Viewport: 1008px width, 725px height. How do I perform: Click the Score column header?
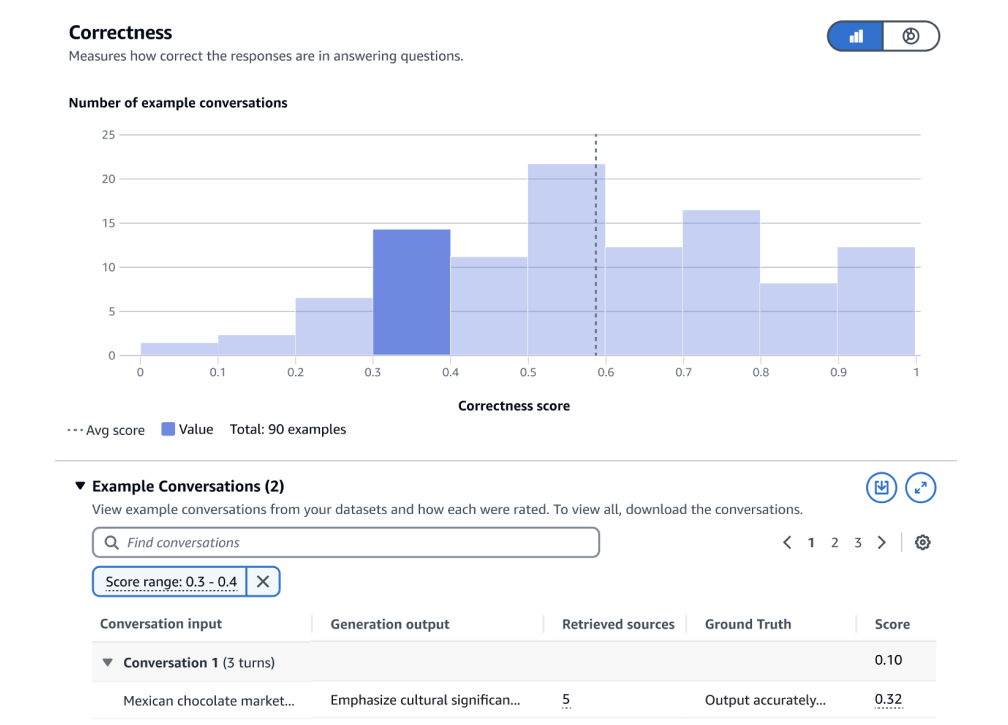coord(892,624)
